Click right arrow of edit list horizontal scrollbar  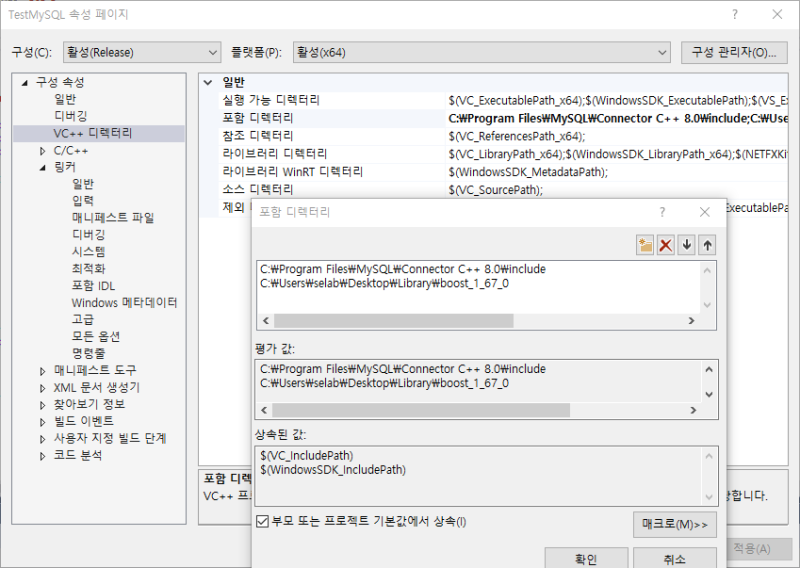[691, 320]
